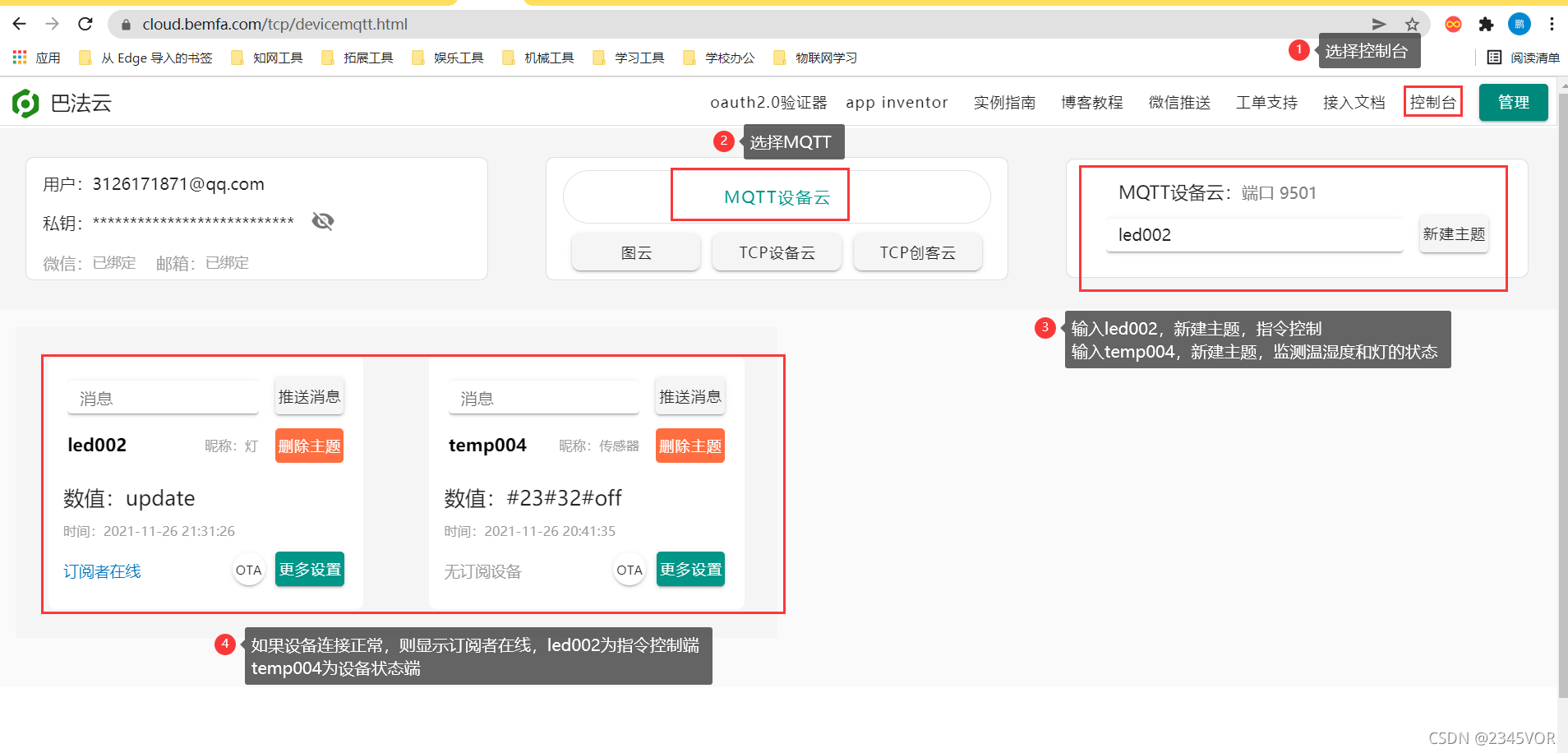Open Chrome's three-dot menu
This screenshot has height=753, width=1568.
click(1552, 25)
